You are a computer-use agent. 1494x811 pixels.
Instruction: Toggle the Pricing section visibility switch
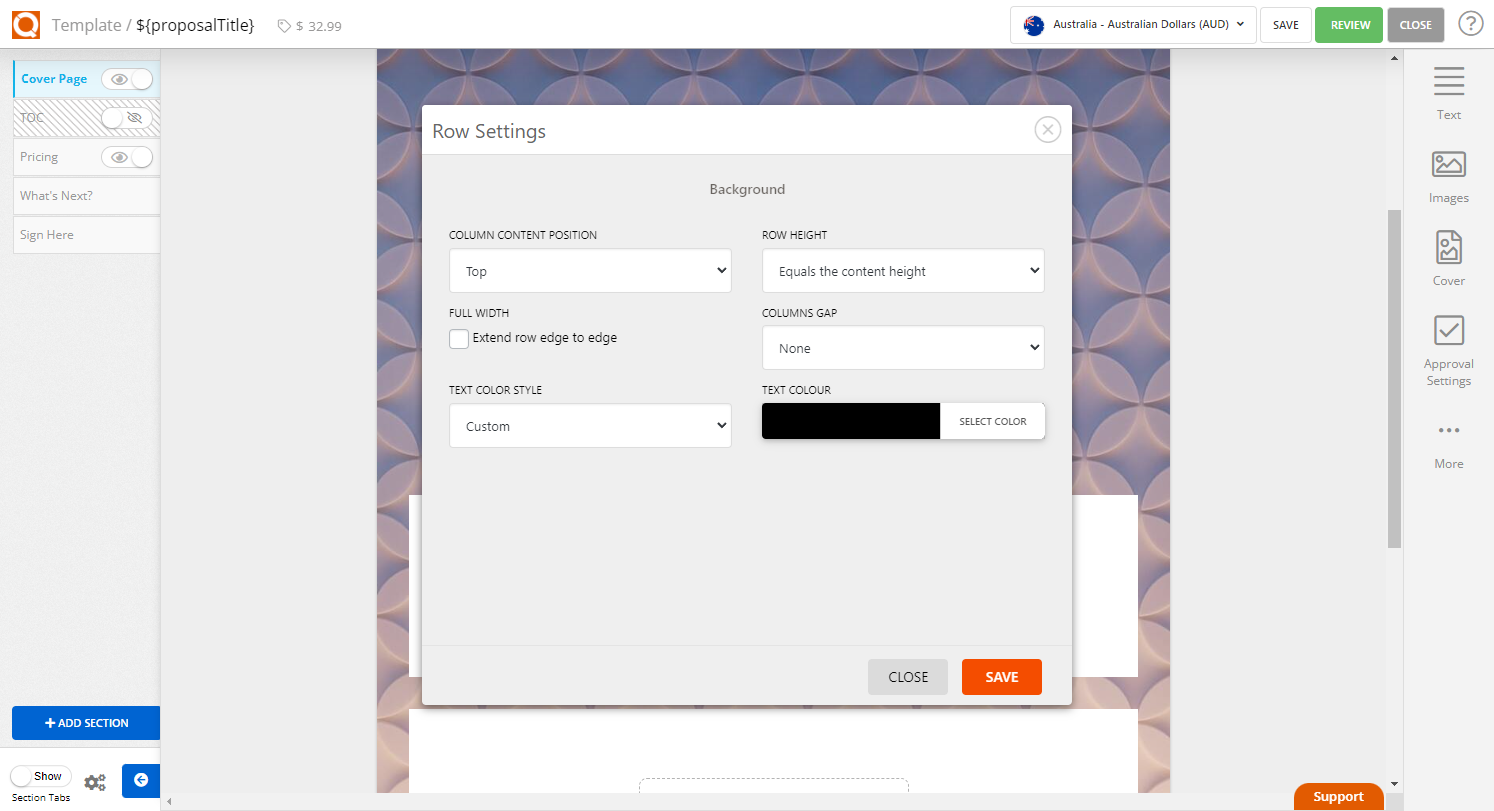(127, 157)
